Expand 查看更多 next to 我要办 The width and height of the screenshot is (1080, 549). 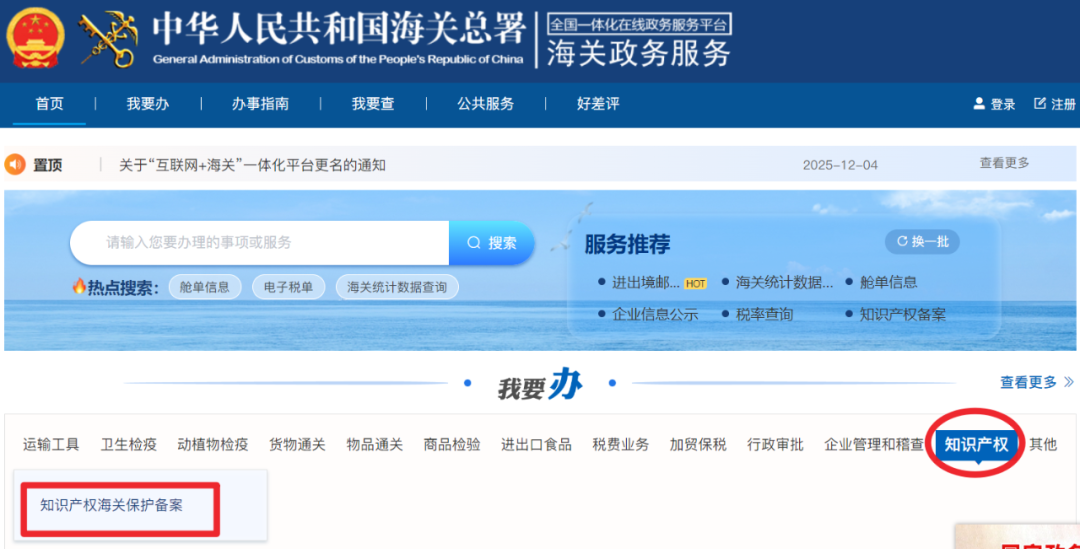[1036, 382]
